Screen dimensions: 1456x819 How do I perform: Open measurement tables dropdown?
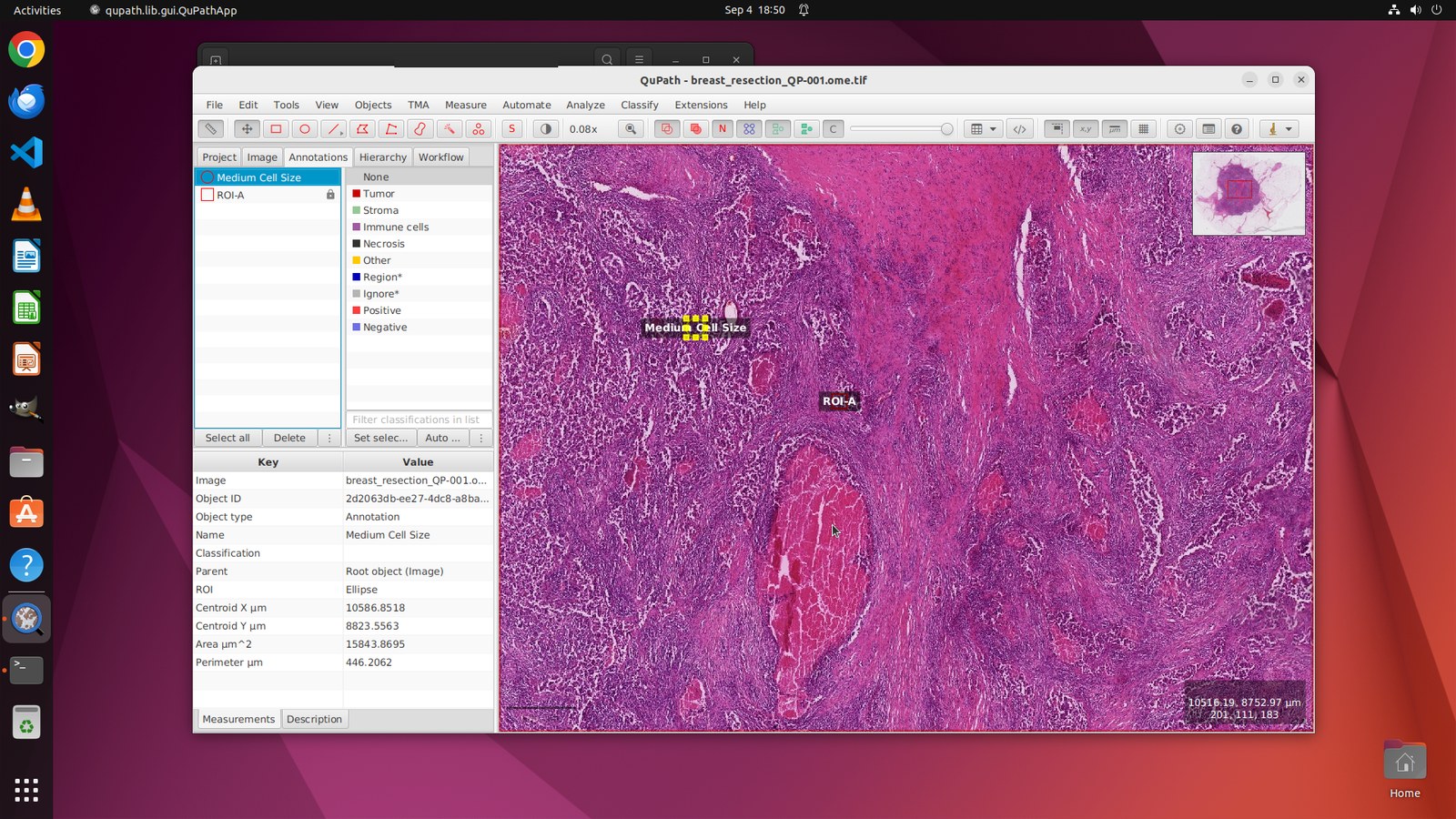point(984,129)
